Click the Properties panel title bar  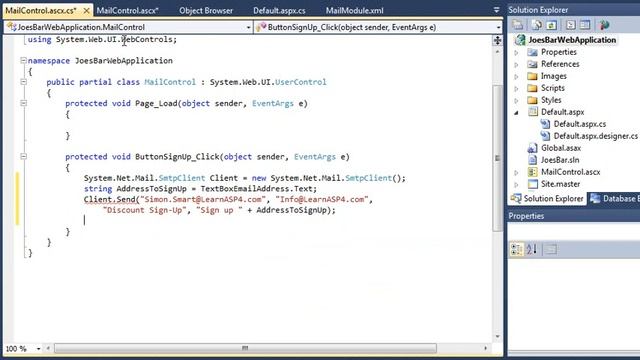click(x=574, y=216)
